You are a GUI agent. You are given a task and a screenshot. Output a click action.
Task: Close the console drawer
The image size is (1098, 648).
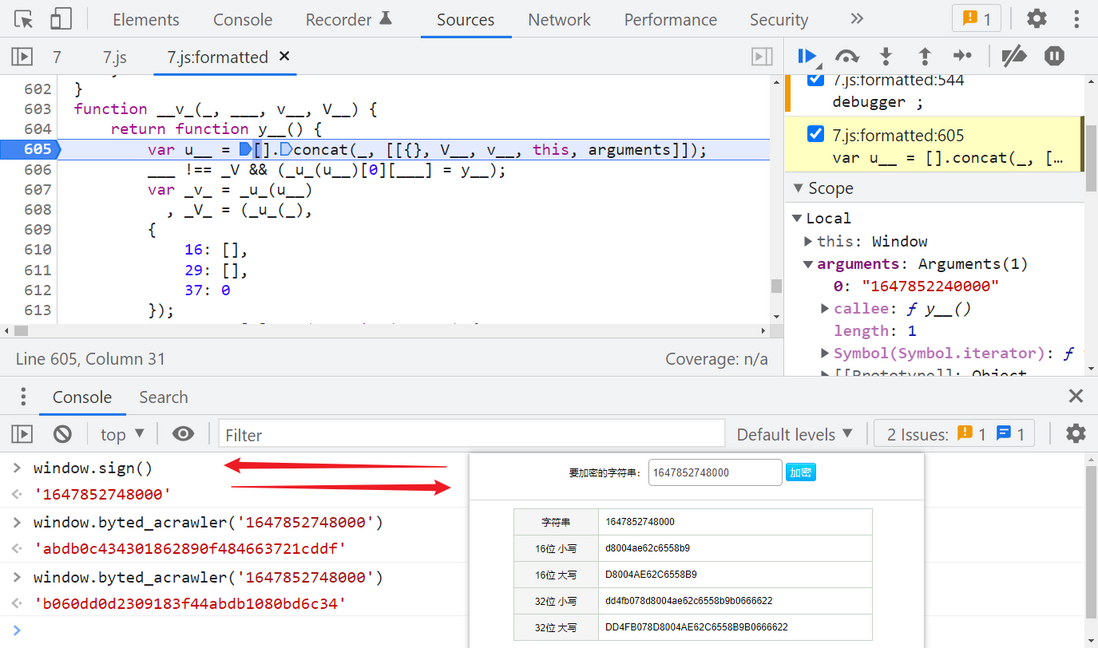[x=1076, y=396]
